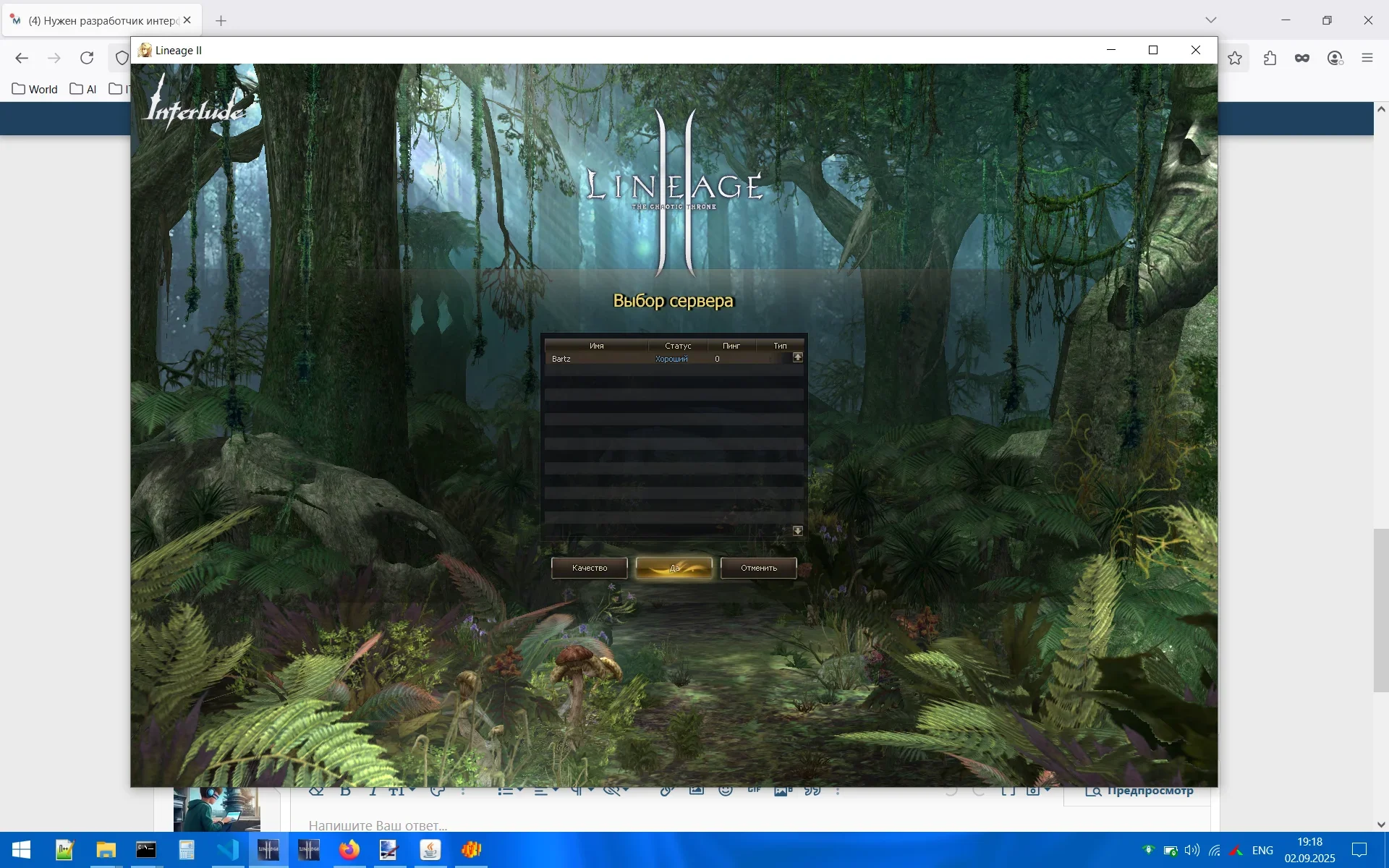
Task: Click browser page scrollbar down arrow
Action: [x=1381, y=825]
